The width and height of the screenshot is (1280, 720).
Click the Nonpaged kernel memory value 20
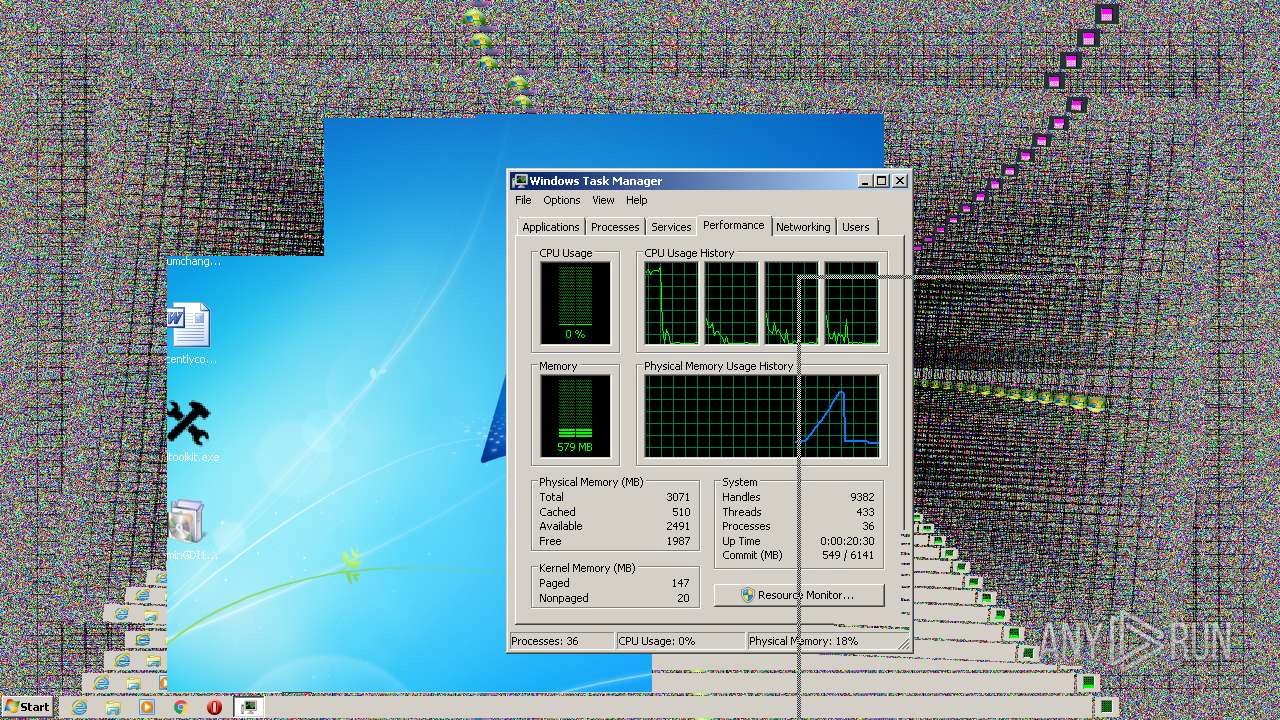[684, 598]
